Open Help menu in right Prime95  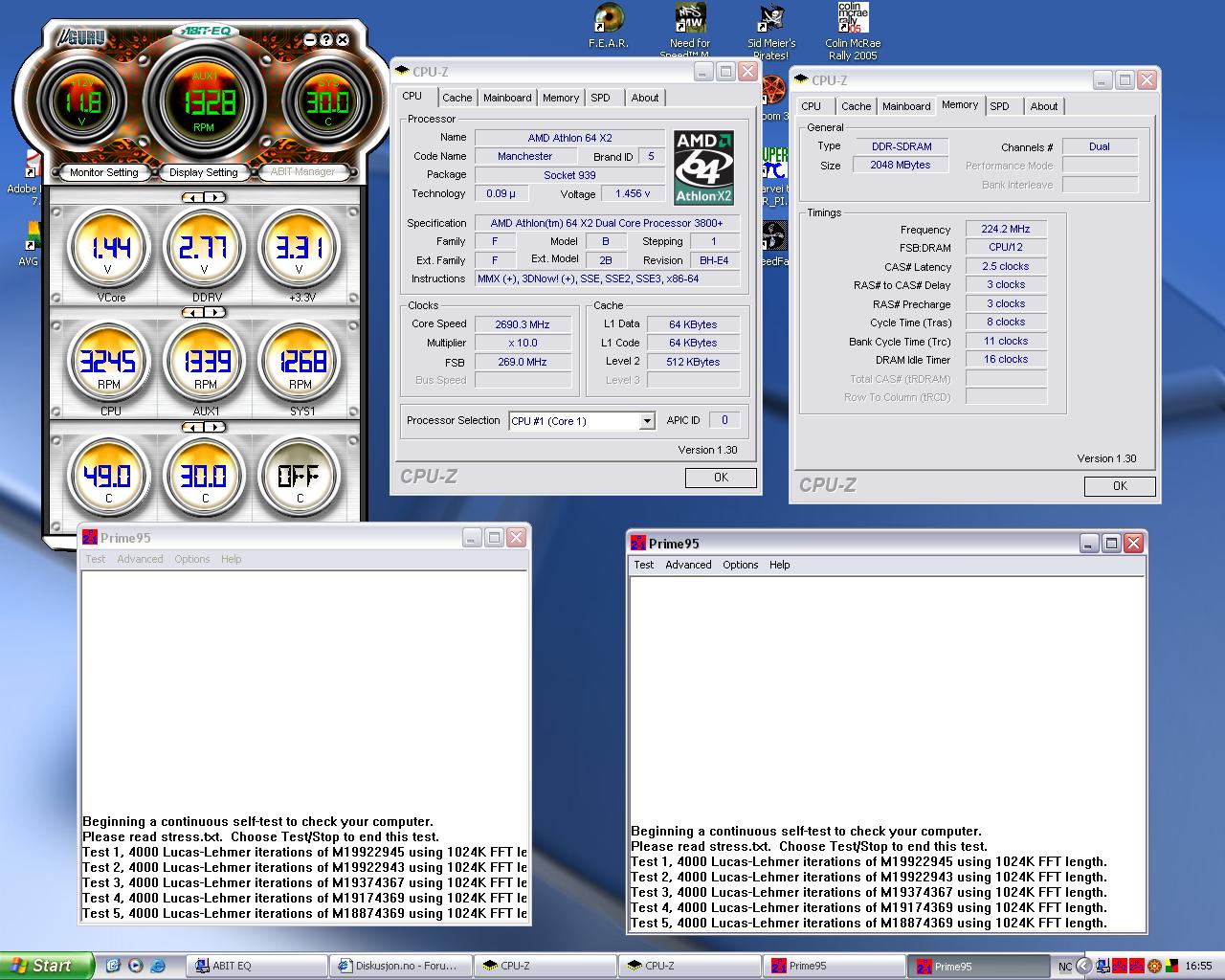click(x=780, y=565)
